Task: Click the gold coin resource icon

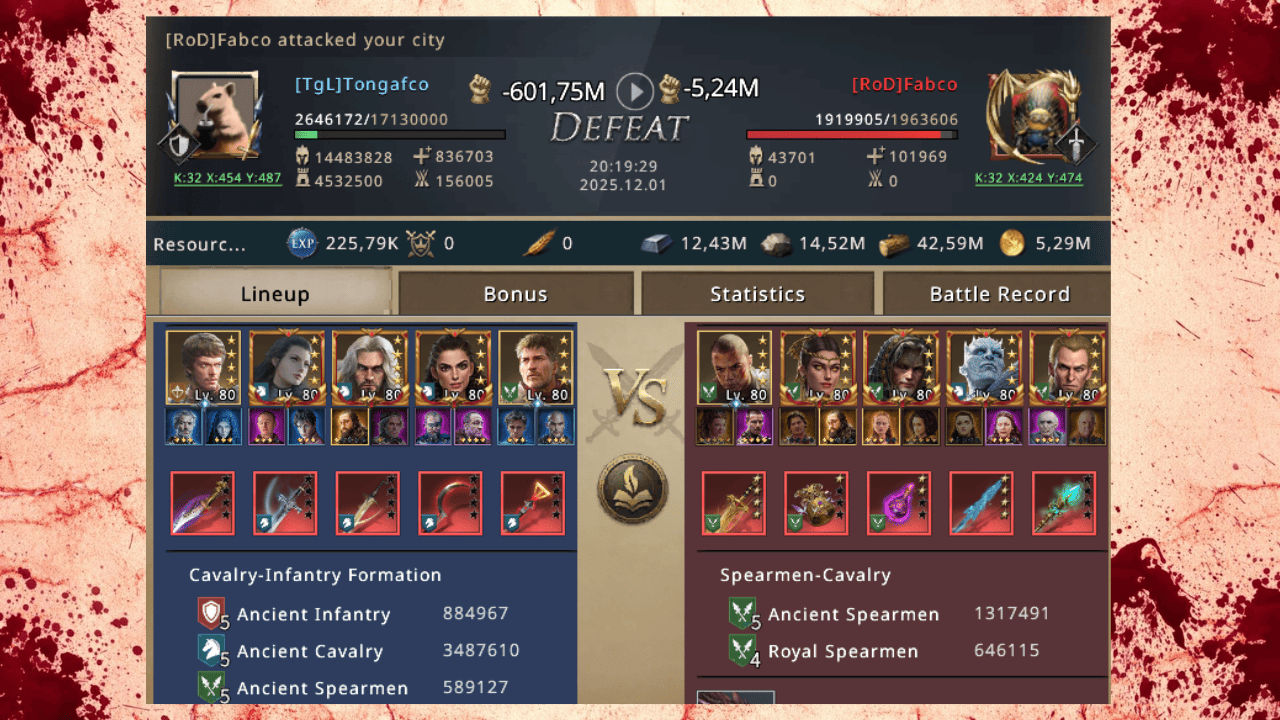Action: (1012, 243)
